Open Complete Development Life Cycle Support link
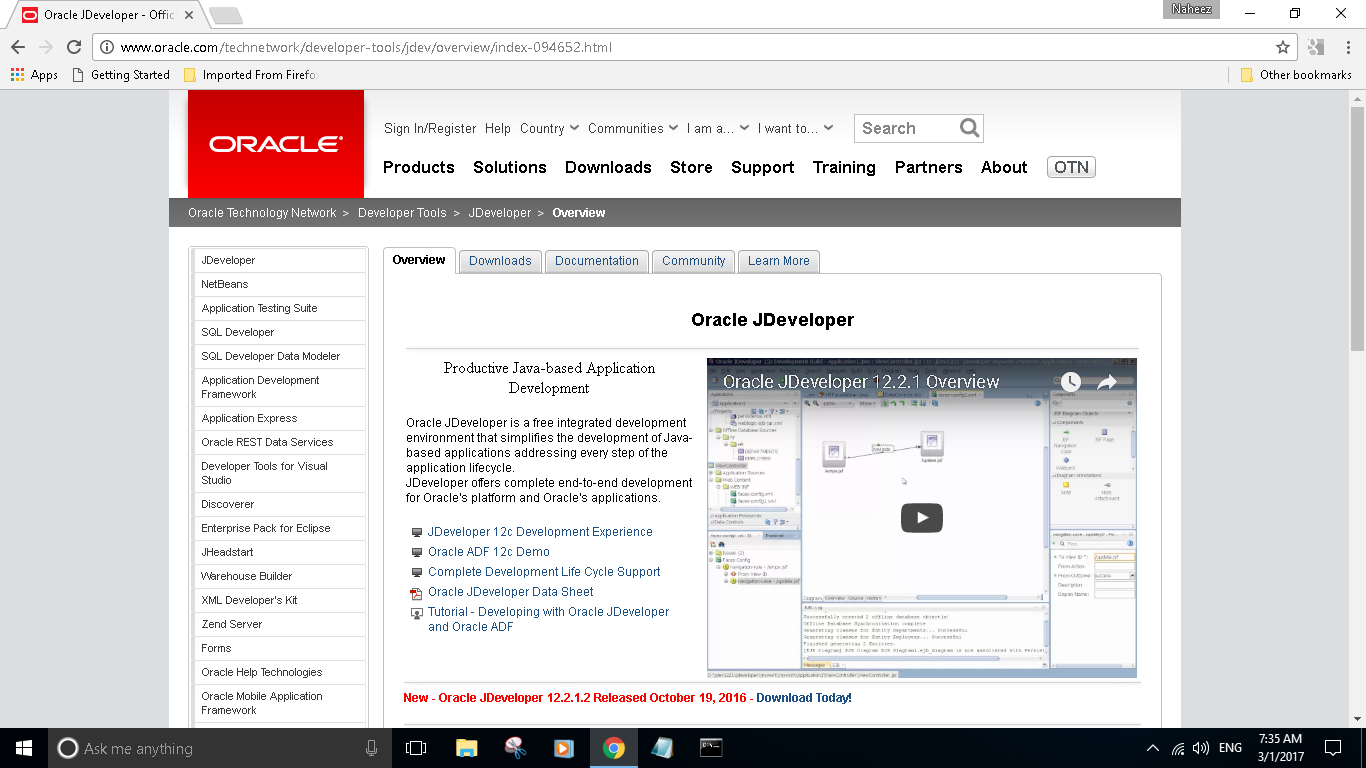Image resolution: width=1366 pixels, height=768 pixels. pyautogui.click(x=544, y=572)
